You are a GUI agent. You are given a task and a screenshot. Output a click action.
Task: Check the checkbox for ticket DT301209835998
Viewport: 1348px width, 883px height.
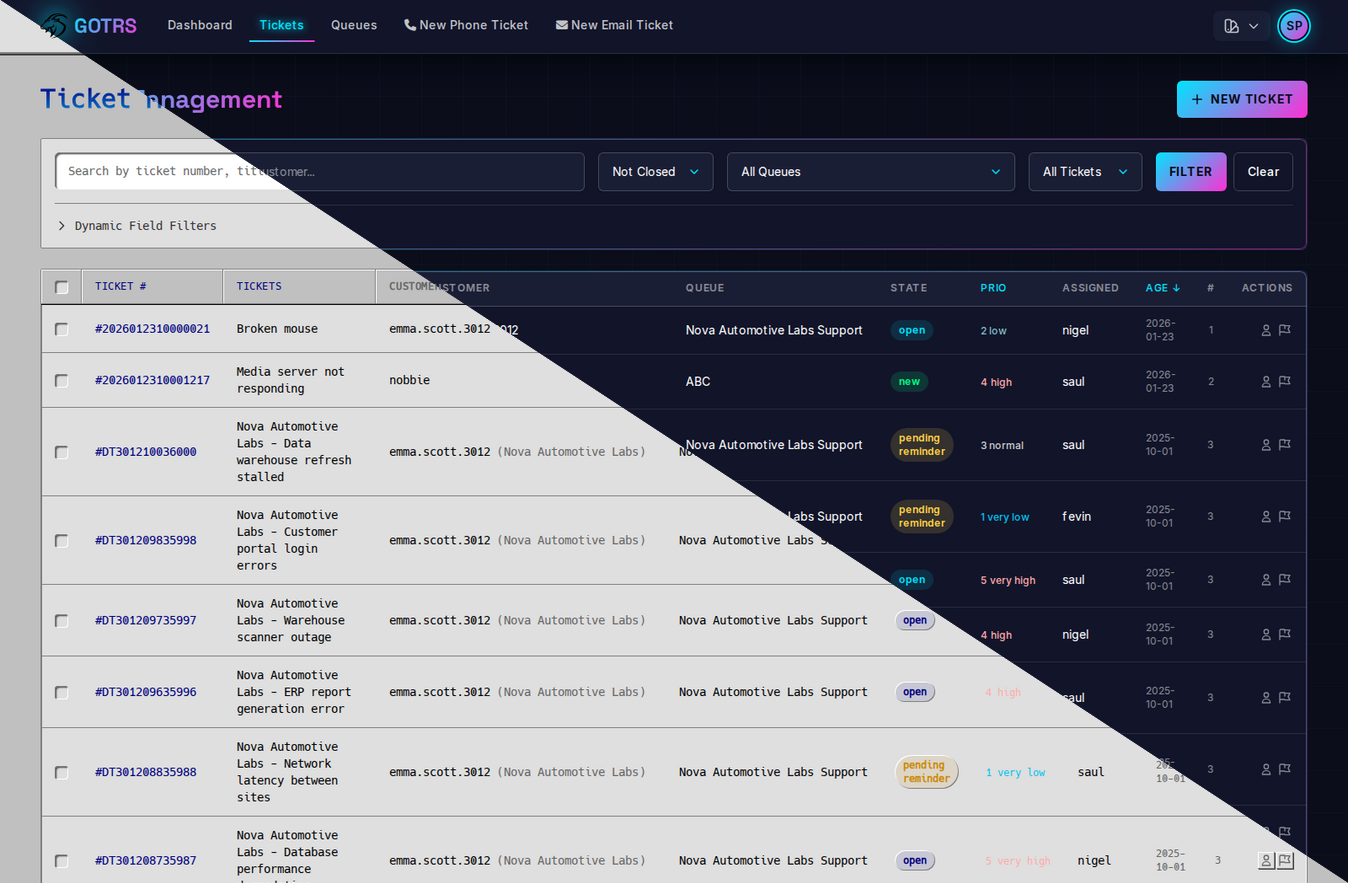click(x=61, y=540)
